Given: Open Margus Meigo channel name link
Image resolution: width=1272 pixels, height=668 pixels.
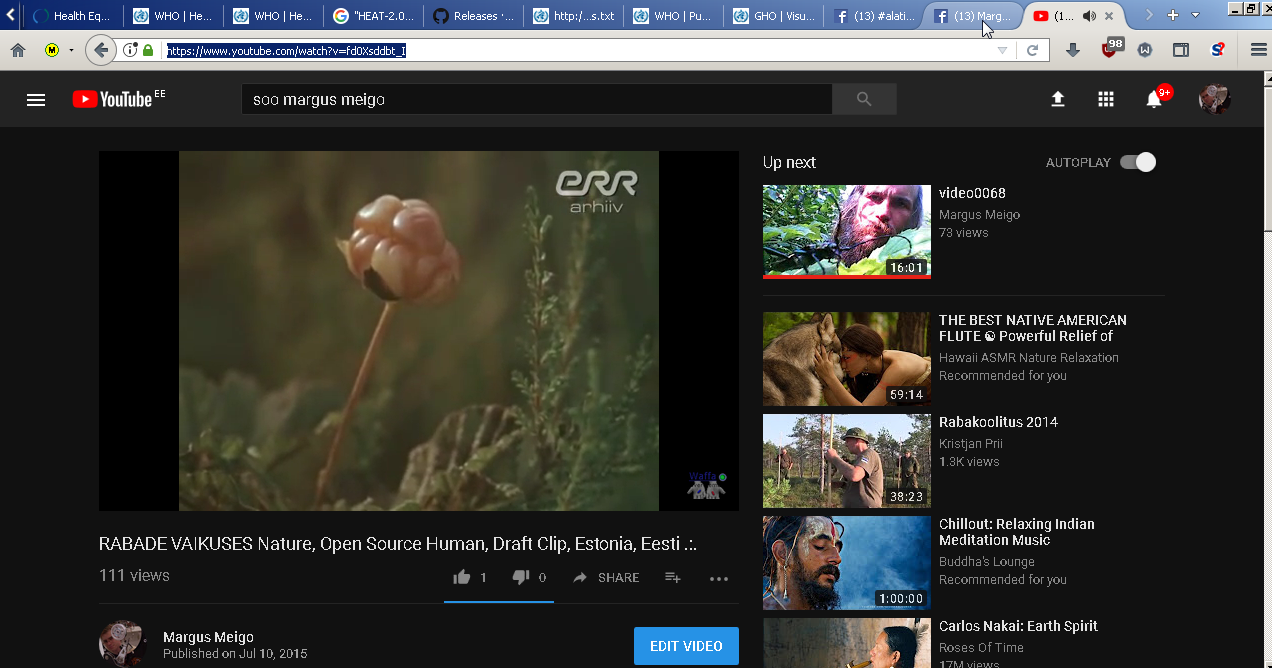Looking at the screenshot, I should coord(208,637).
